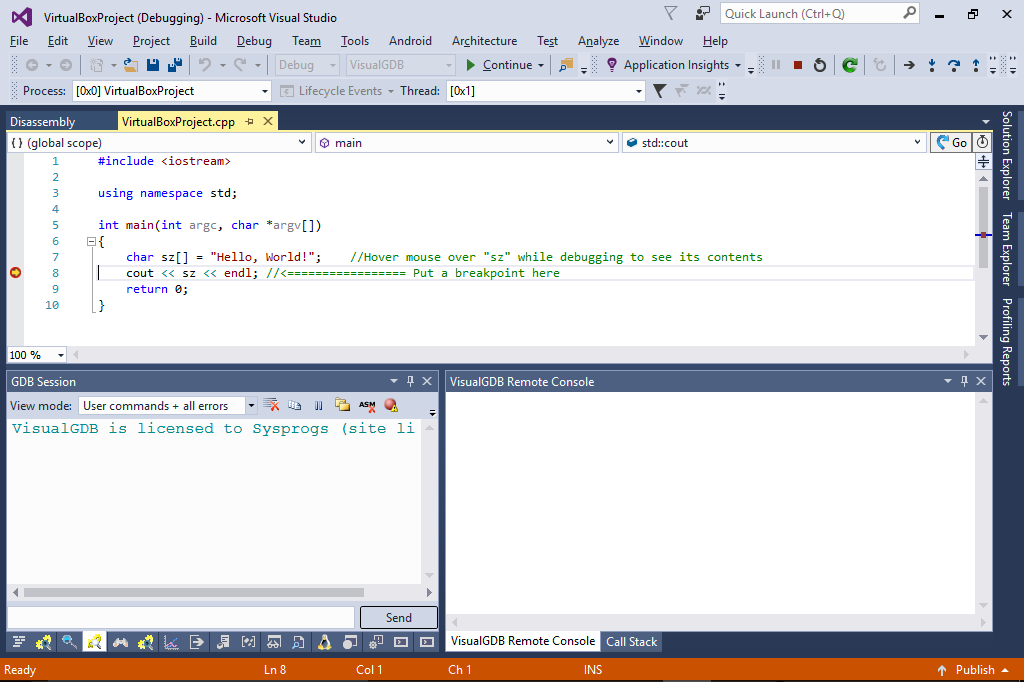Click the green Continue debugging button
The width and height of the screenshot is (1024, 682).
click(x=499, y=65)
